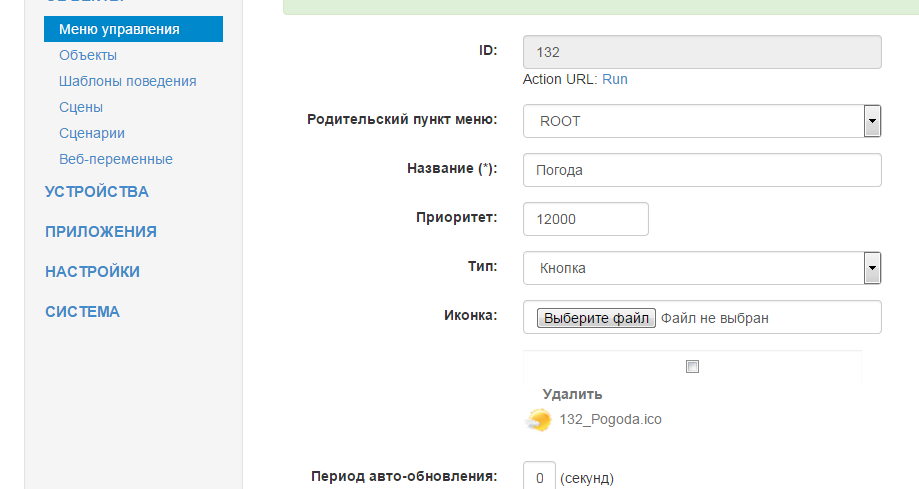Open Меню управления in the sidebar
The image size is (919, 489).
(x=119, y=29)
